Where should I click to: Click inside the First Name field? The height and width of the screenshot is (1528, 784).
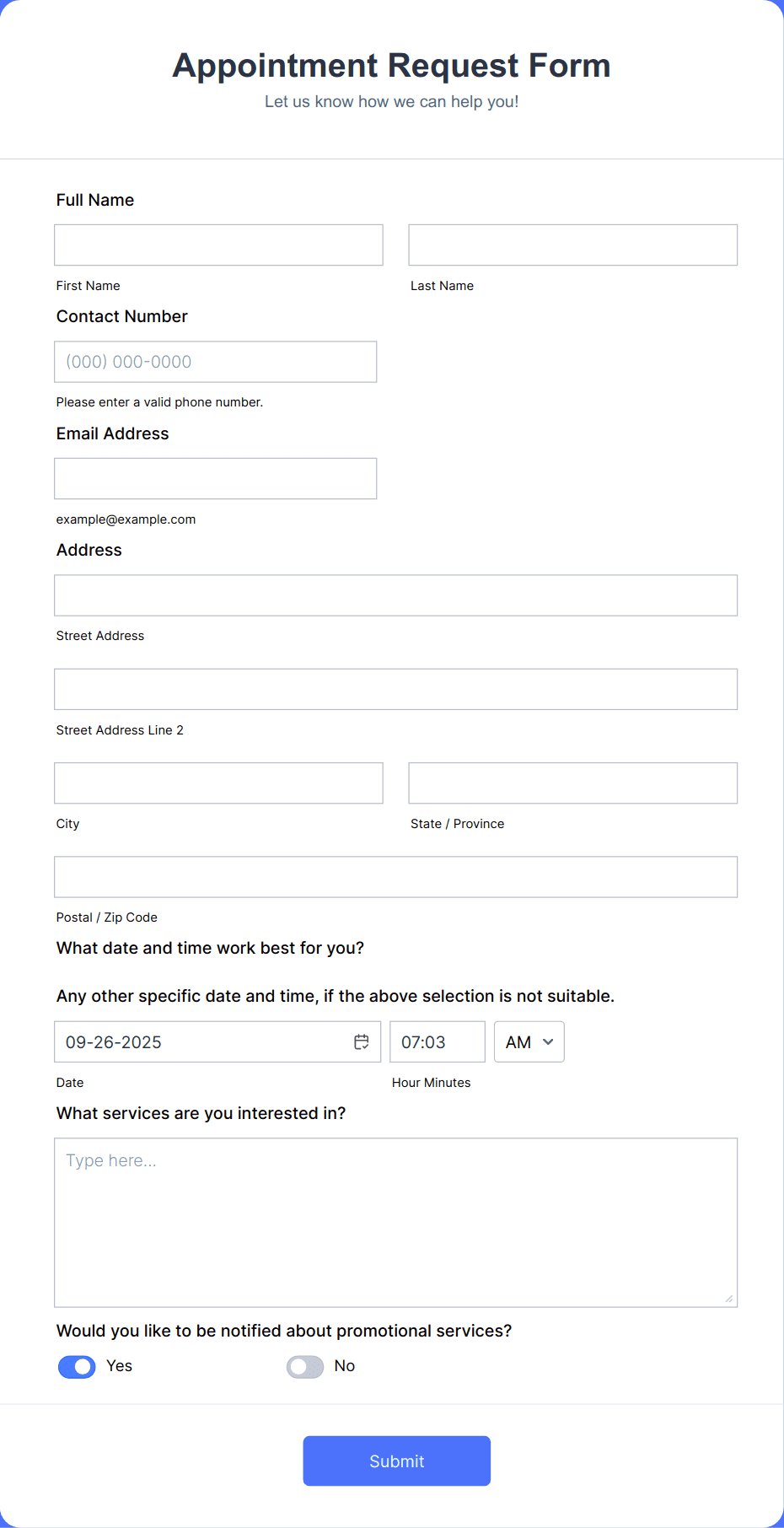click(x=217, y=245)
